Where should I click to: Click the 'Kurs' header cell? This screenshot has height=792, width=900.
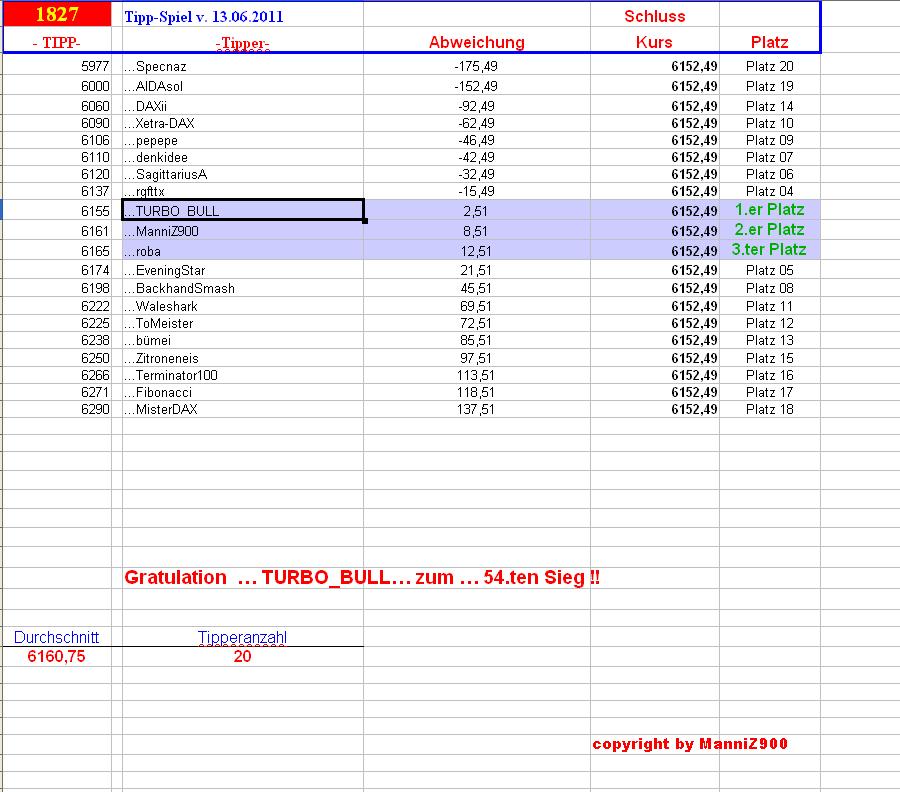tap(654, 42)
